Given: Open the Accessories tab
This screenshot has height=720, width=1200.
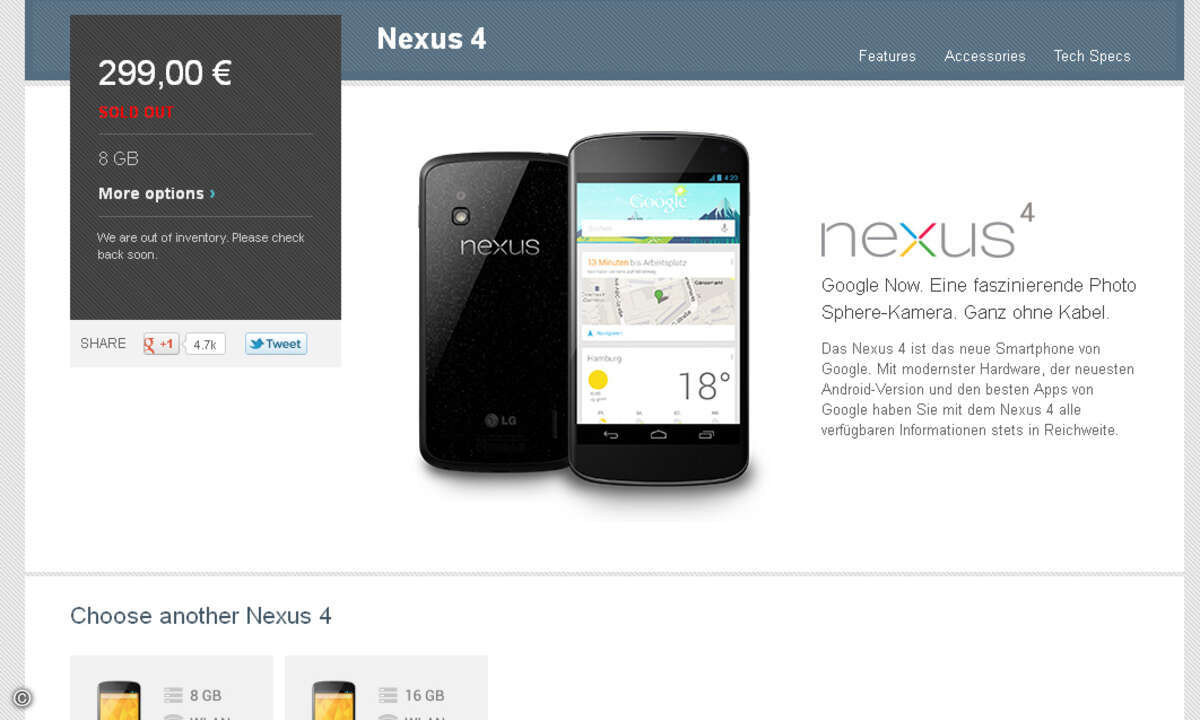Looking at the screenshot, I should coord(985,56).
